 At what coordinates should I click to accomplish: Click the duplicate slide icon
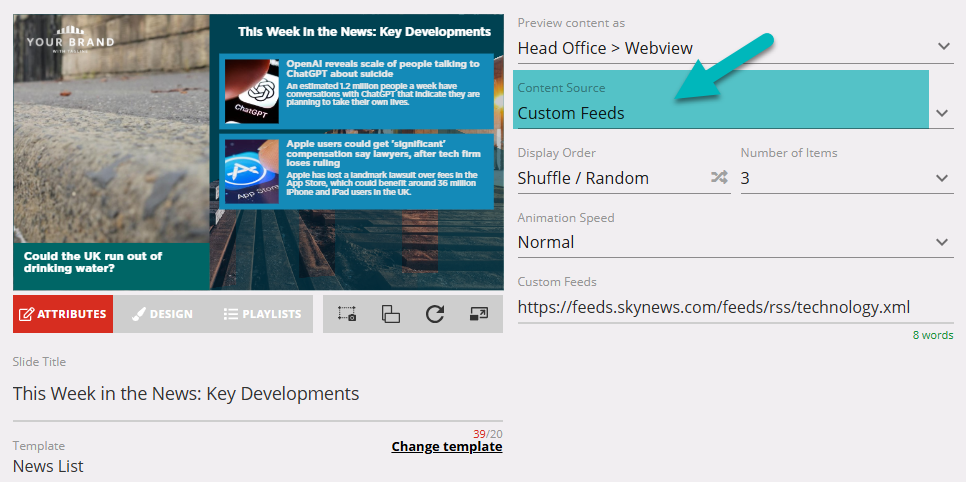(x=391, y=314)
